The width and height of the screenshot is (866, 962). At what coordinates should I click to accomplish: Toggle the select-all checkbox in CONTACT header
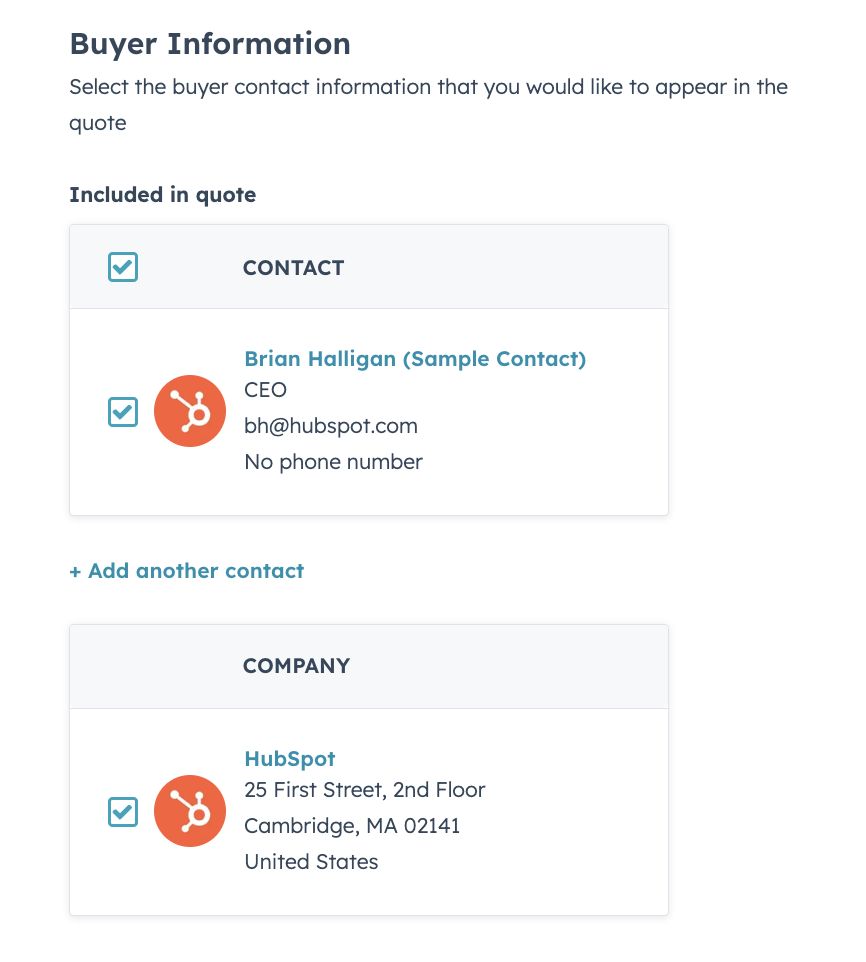[x=123, y=267]
